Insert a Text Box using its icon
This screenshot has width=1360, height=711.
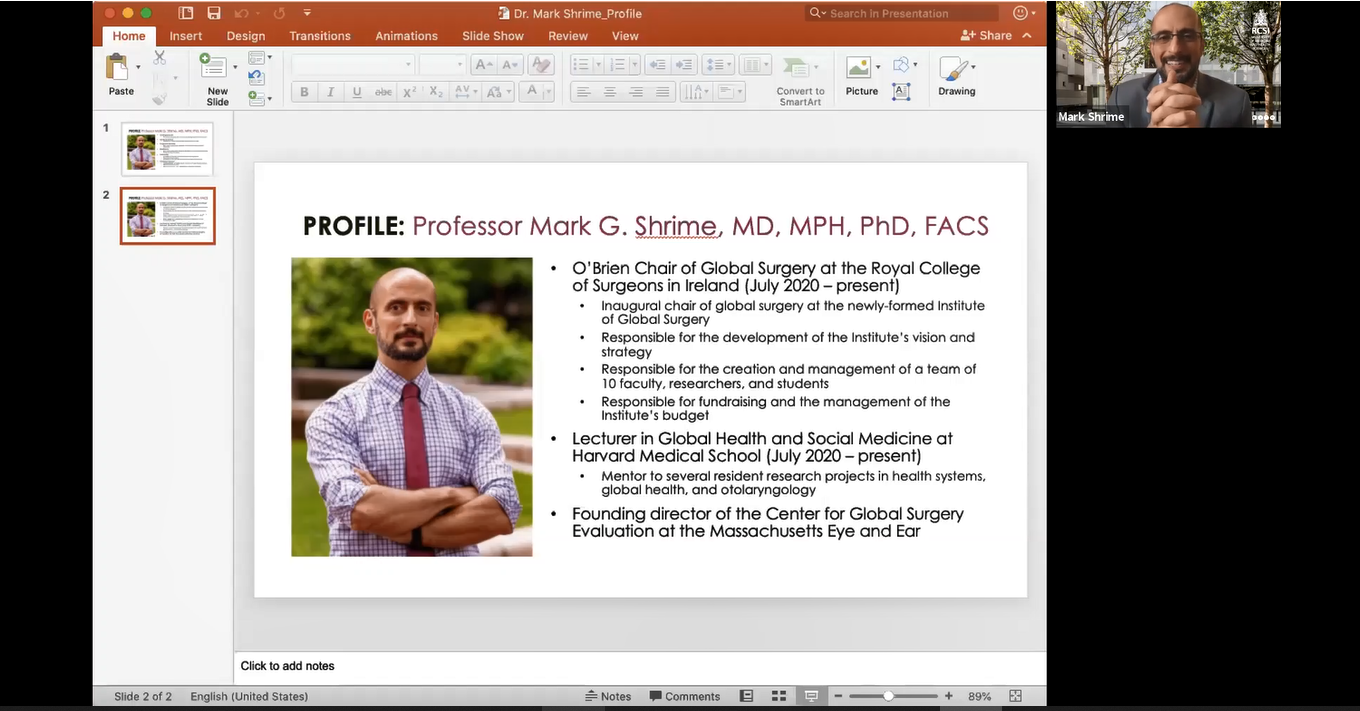(x=901, y=91)
